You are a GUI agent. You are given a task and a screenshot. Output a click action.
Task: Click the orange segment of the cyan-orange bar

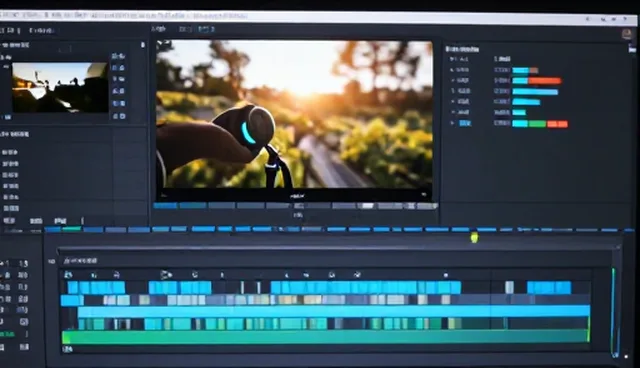coord(544,81)
